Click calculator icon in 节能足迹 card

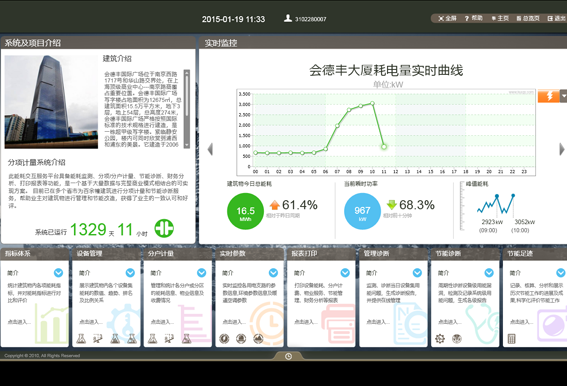pyautogui.click(x=512, y=339)
